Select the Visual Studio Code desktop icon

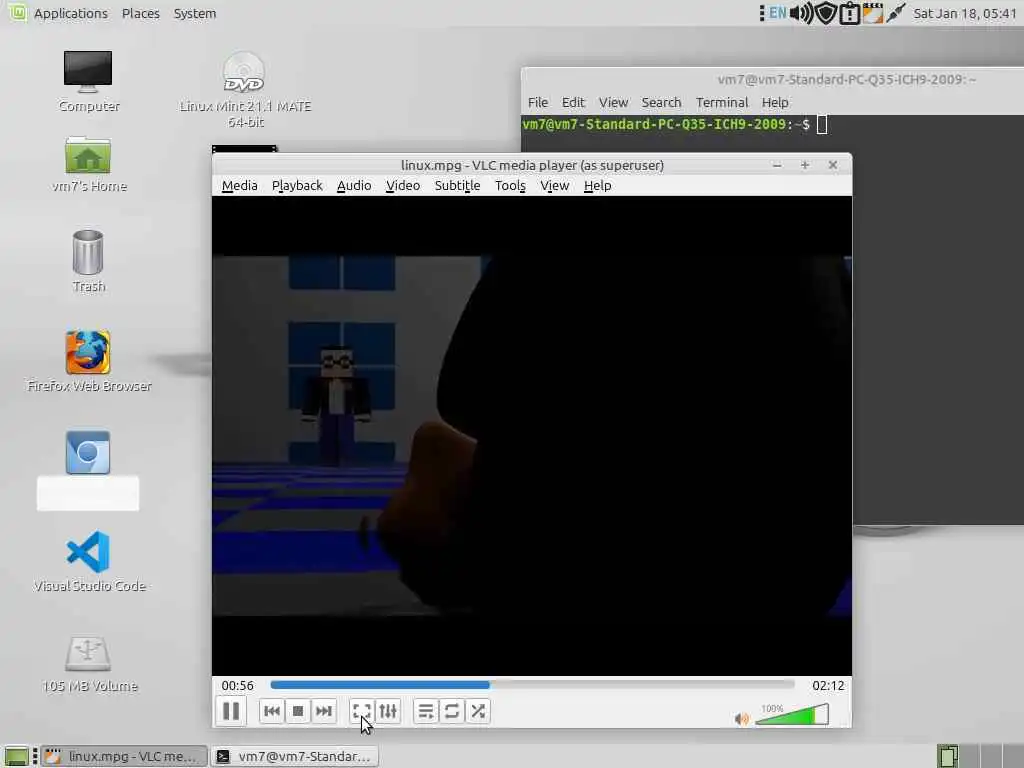pyautogui.click(x=89, y=562)
